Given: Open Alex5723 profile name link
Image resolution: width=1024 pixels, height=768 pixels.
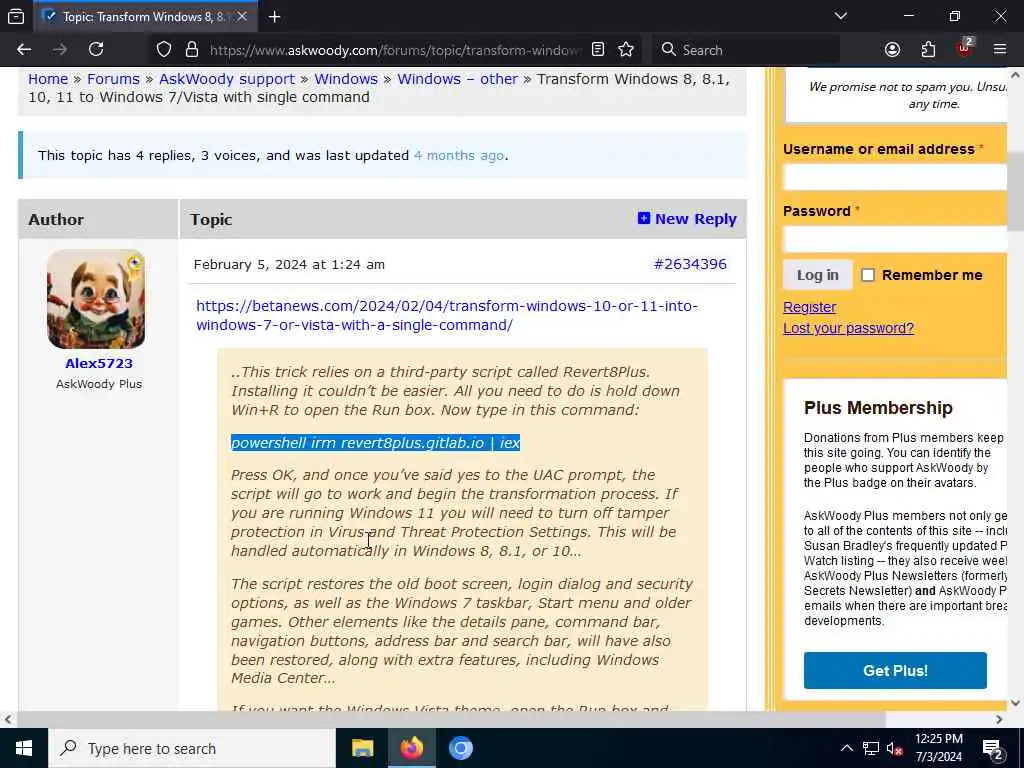Looking at the screenshot, I should tap(99, 363).
